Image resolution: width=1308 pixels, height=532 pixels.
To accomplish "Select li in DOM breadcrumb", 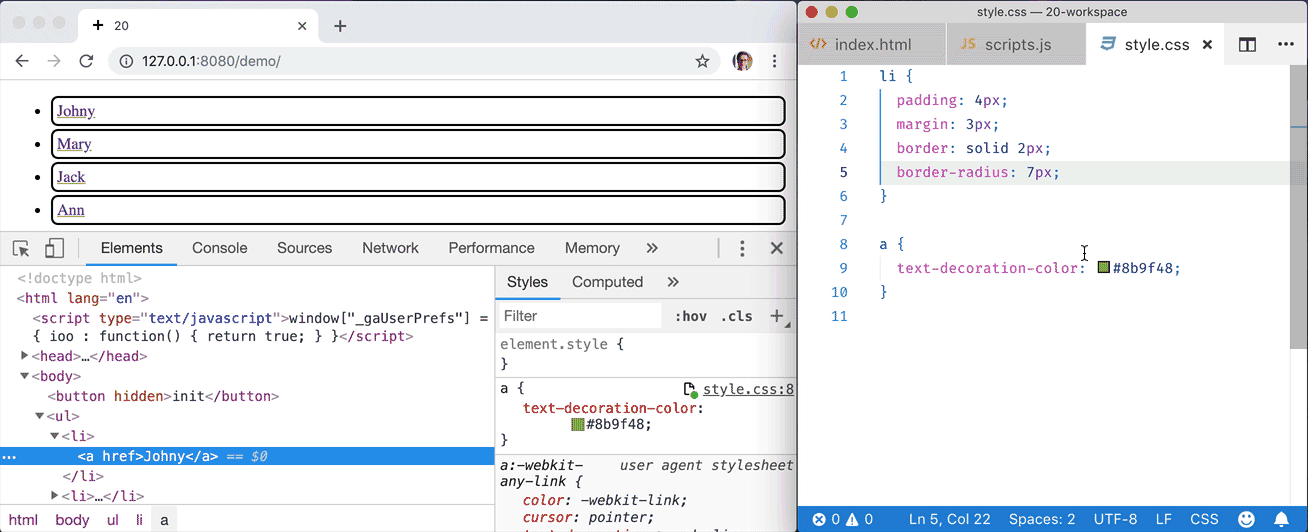I will click(139, 520).
